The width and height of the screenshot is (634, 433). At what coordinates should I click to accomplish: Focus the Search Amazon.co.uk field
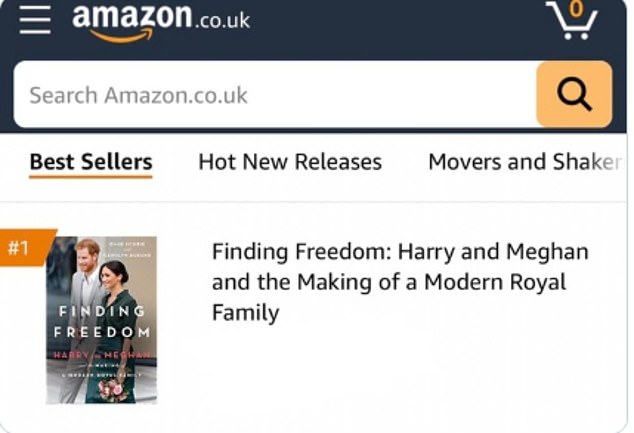(x=270, y=95)
